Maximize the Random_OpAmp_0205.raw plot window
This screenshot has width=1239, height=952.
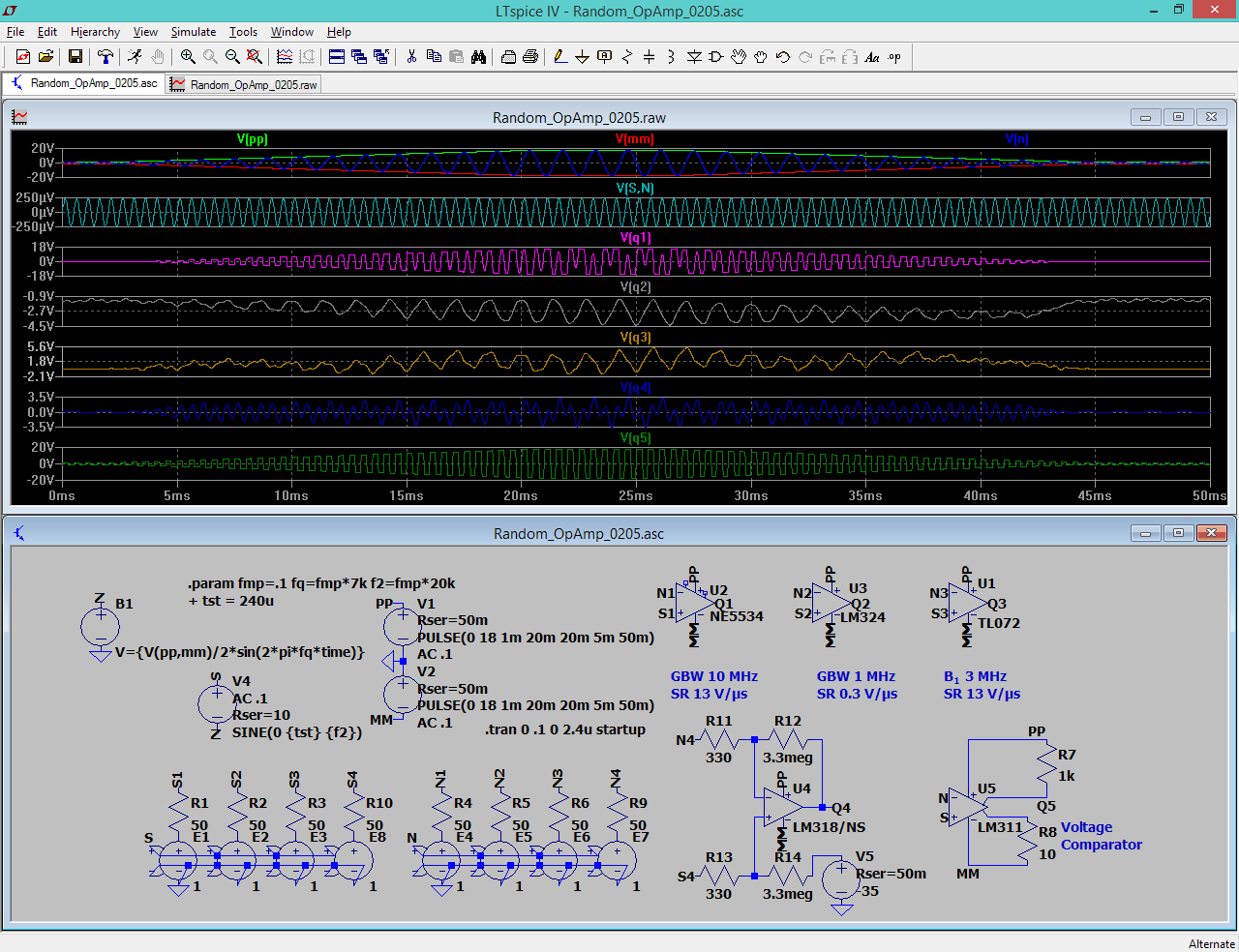click(1178, 117)
